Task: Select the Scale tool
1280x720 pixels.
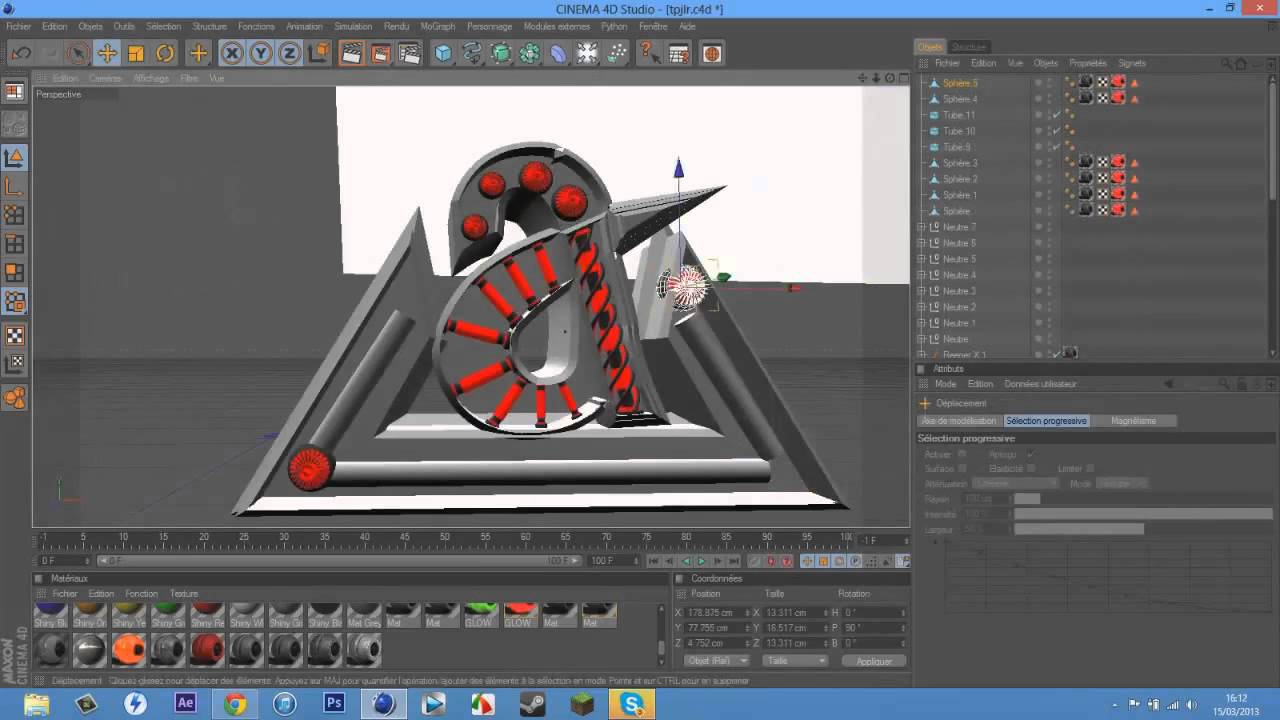Action: [136, 53]
